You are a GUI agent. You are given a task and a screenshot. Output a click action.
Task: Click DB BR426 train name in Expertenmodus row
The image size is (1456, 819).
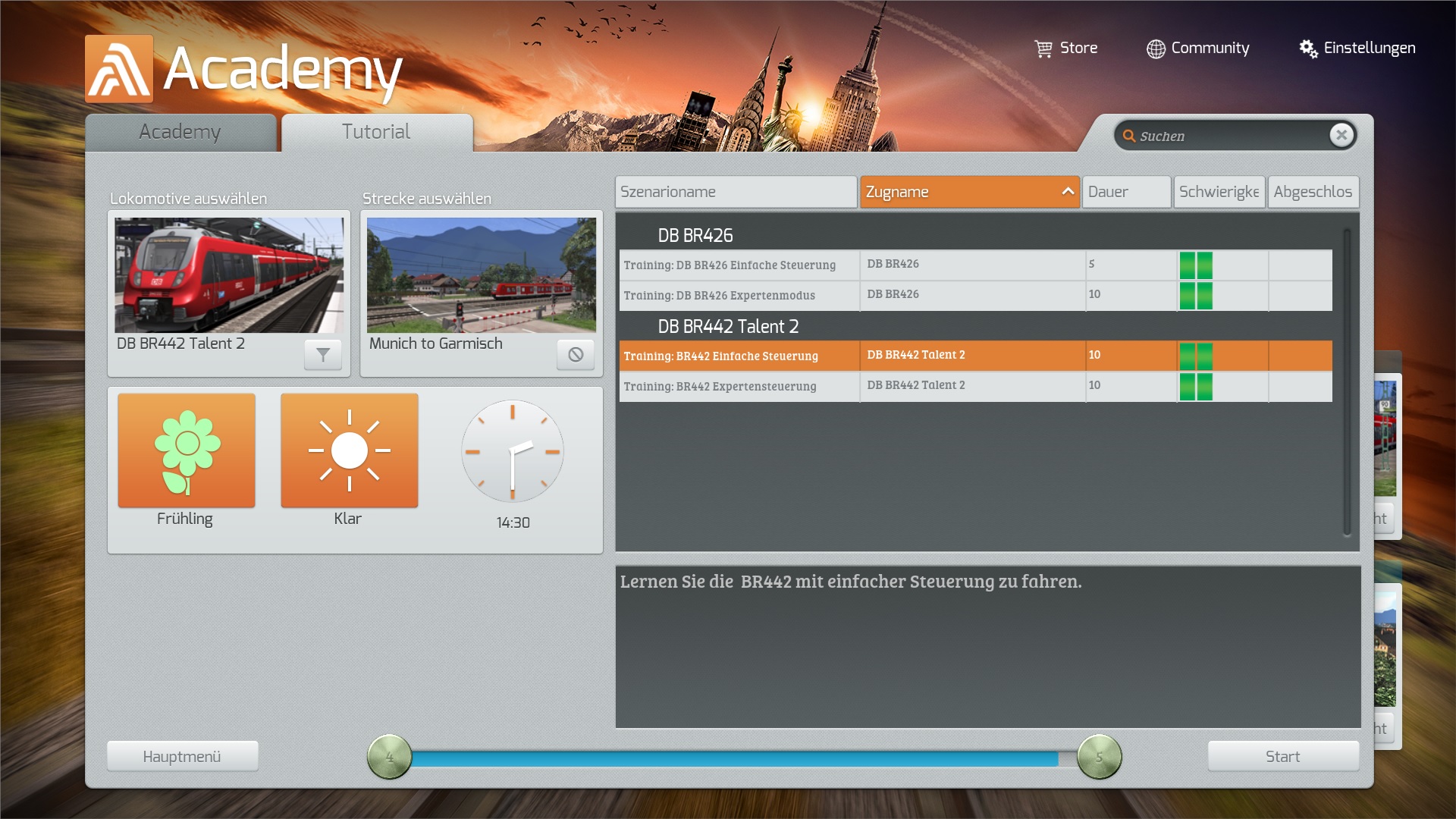point(893,294)
